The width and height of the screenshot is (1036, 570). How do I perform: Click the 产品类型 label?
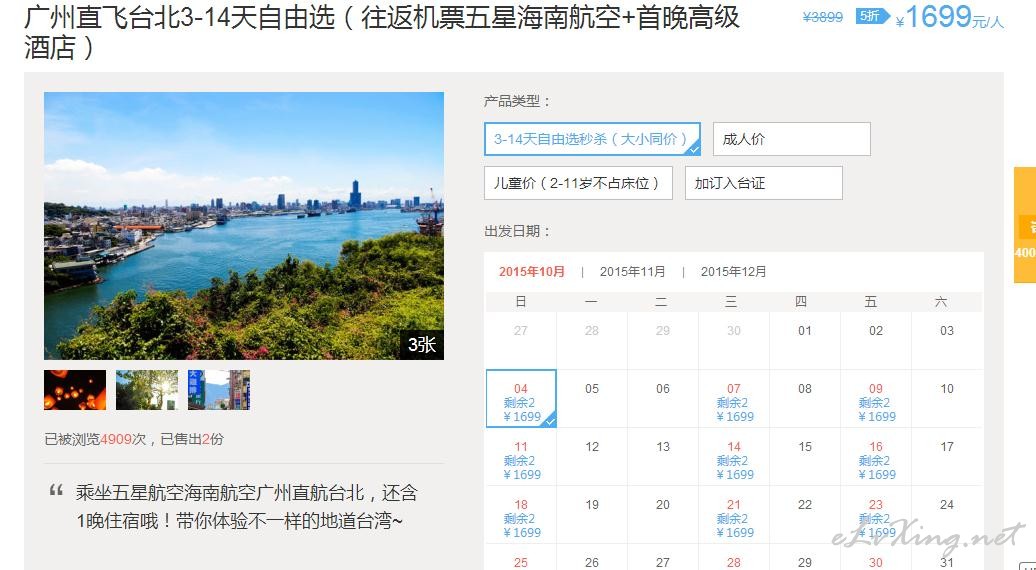coord(517,101)
